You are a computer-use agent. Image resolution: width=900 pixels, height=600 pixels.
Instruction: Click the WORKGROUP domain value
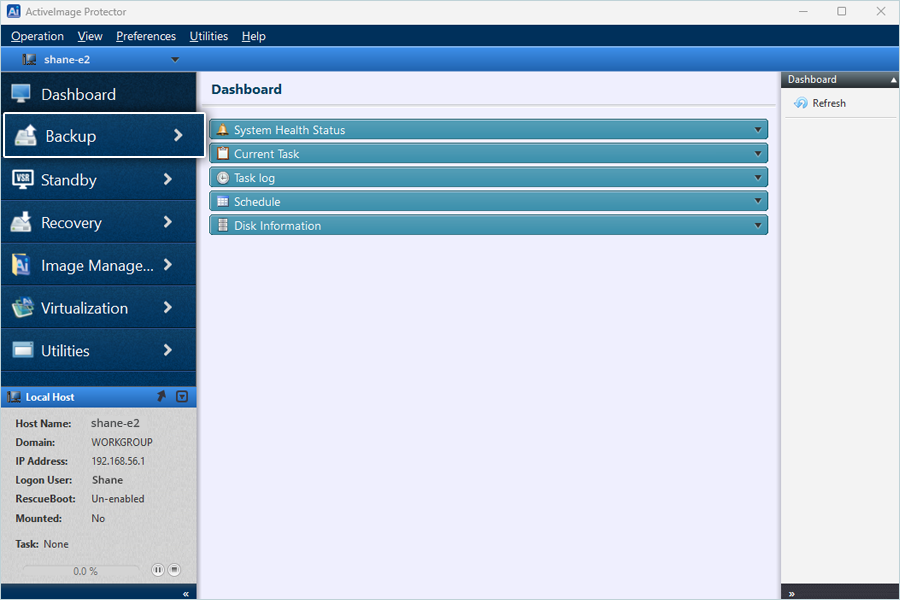(122, 442)
